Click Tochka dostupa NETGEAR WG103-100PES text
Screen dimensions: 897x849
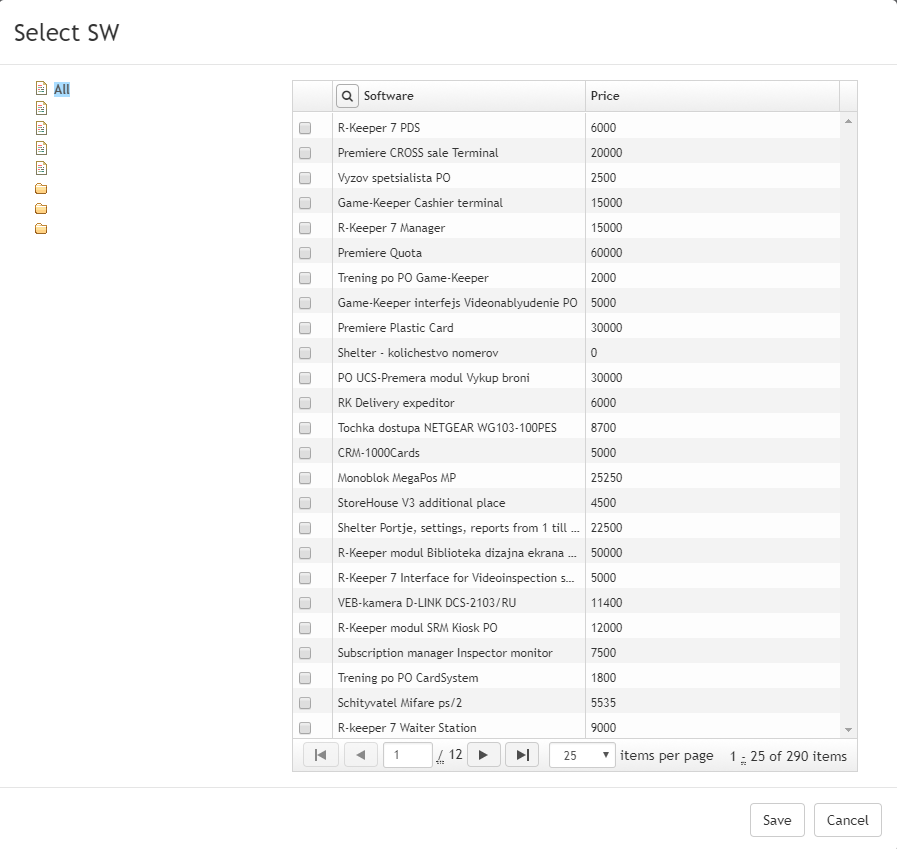click(x=447, y=428)
